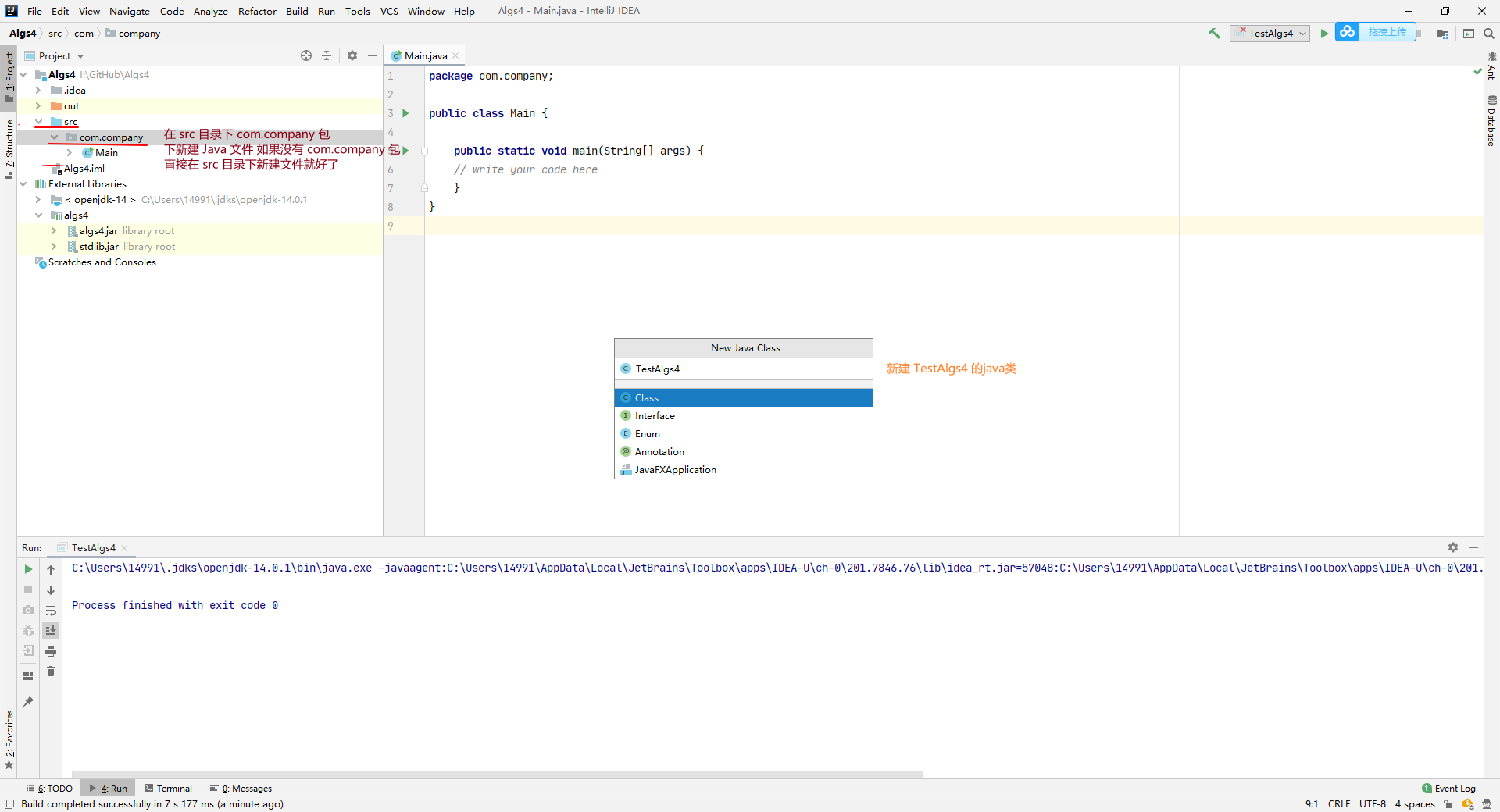Click the Down the Stack Trace arrow
Screen dimensions: 1500x812
coord(51,590)
